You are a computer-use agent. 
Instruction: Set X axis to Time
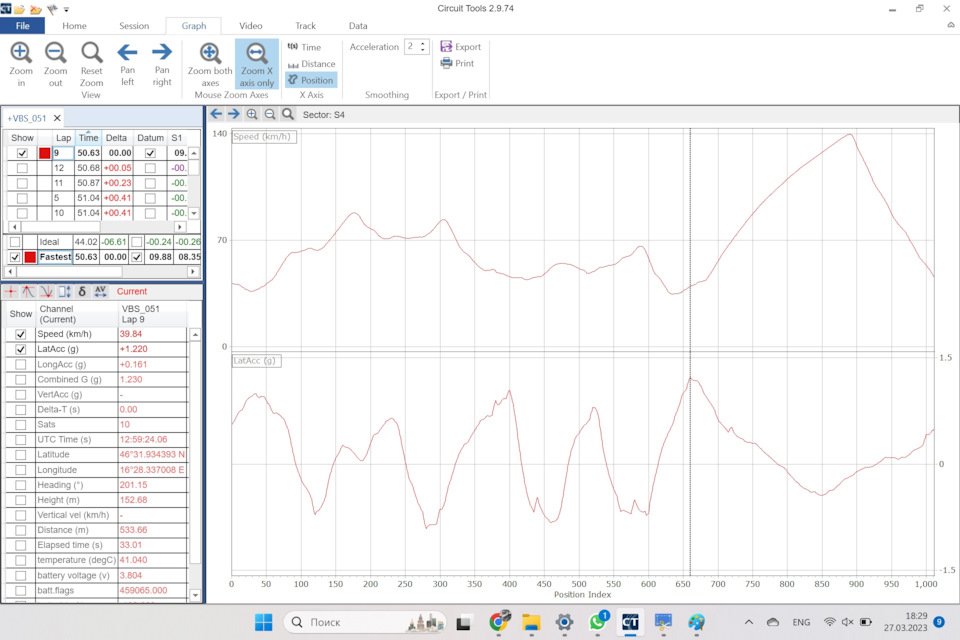(304, 47)
